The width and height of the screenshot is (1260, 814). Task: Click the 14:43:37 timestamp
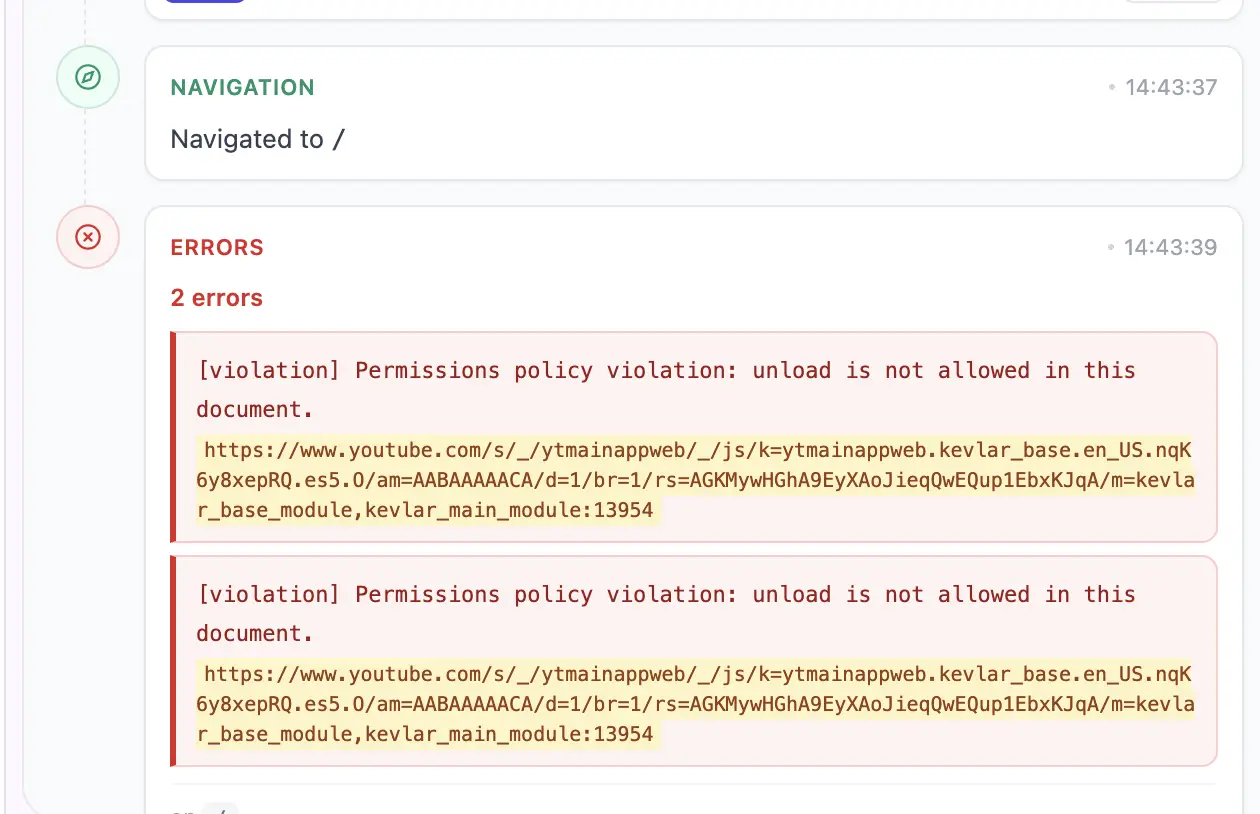(x=1171, y=88)
